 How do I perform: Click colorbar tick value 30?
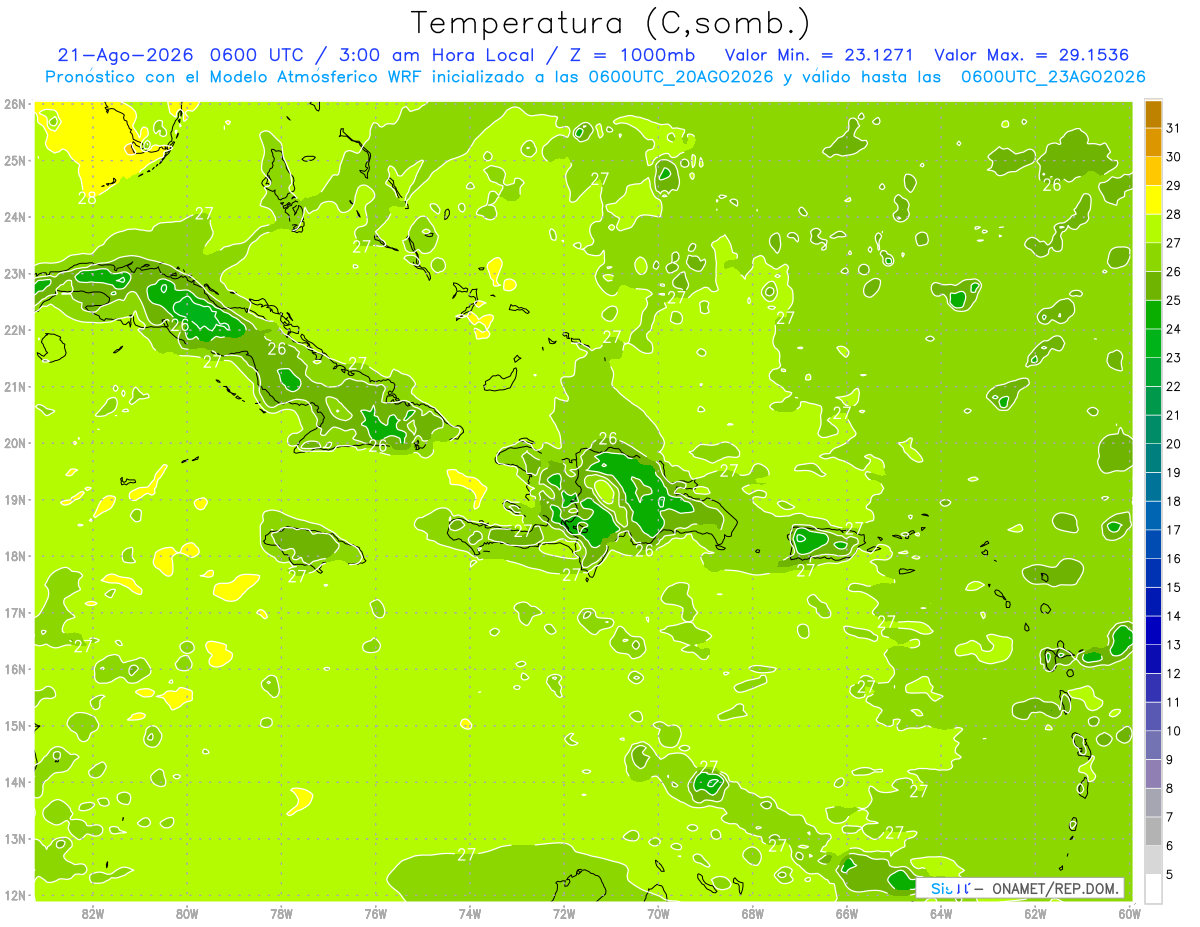coord(1174,157)
